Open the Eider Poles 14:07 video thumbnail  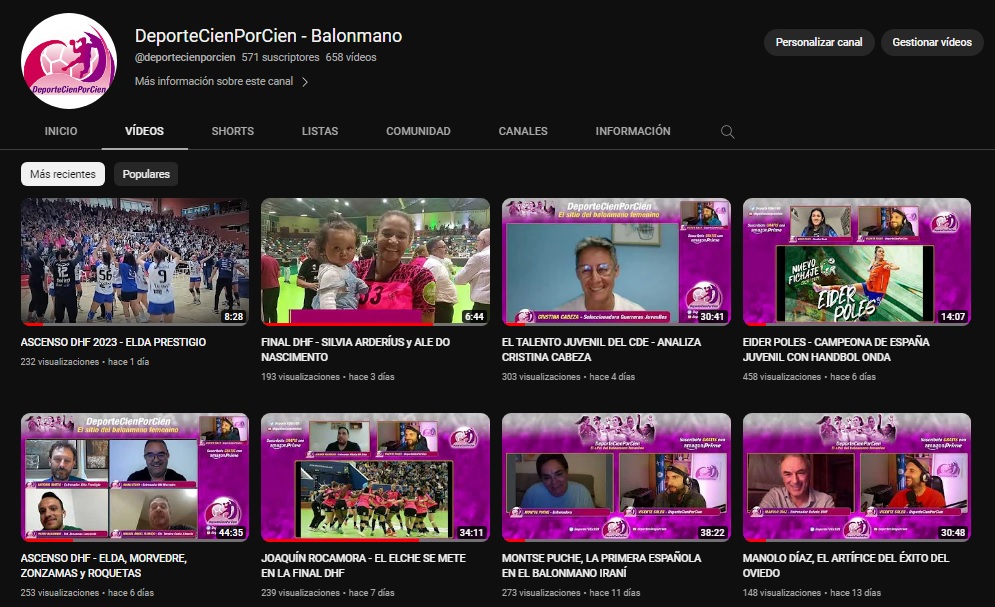857,262
